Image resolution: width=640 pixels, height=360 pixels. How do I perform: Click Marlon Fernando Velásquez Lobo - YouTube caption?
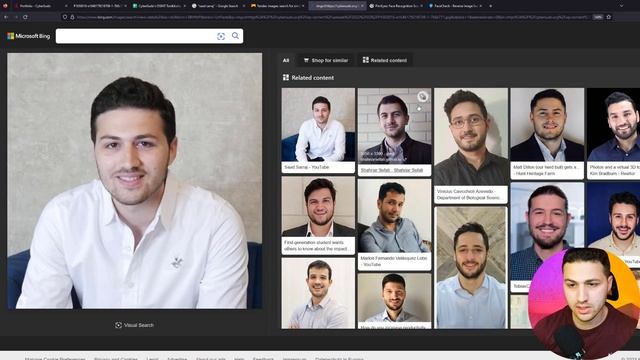coord(393,261)
